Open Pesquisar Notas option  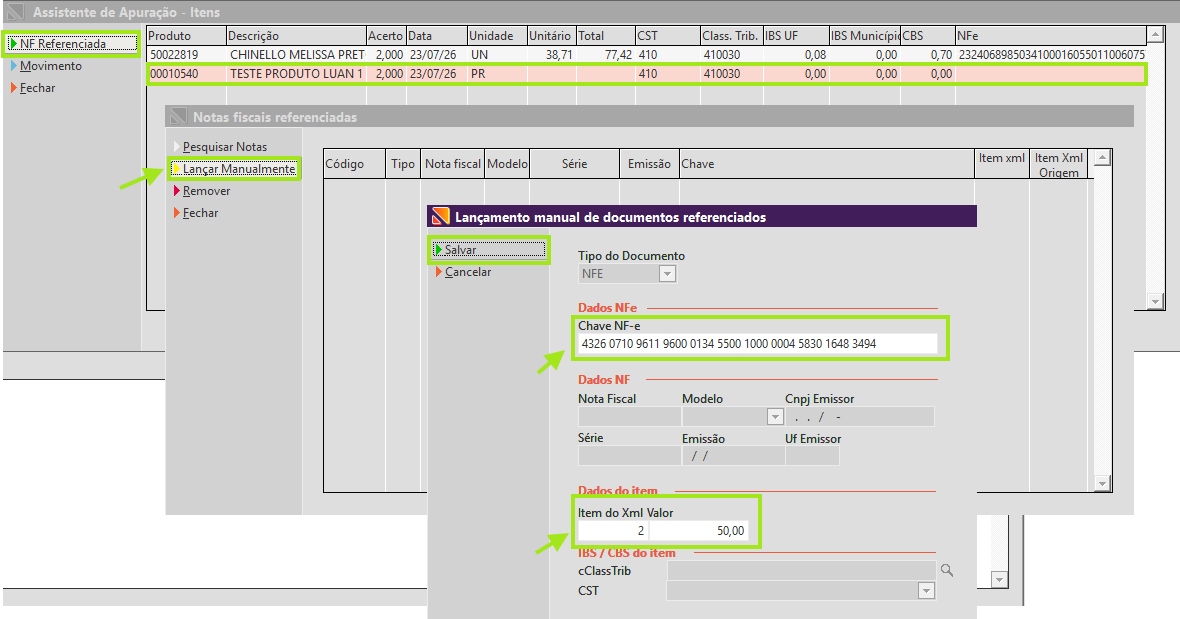224,147
